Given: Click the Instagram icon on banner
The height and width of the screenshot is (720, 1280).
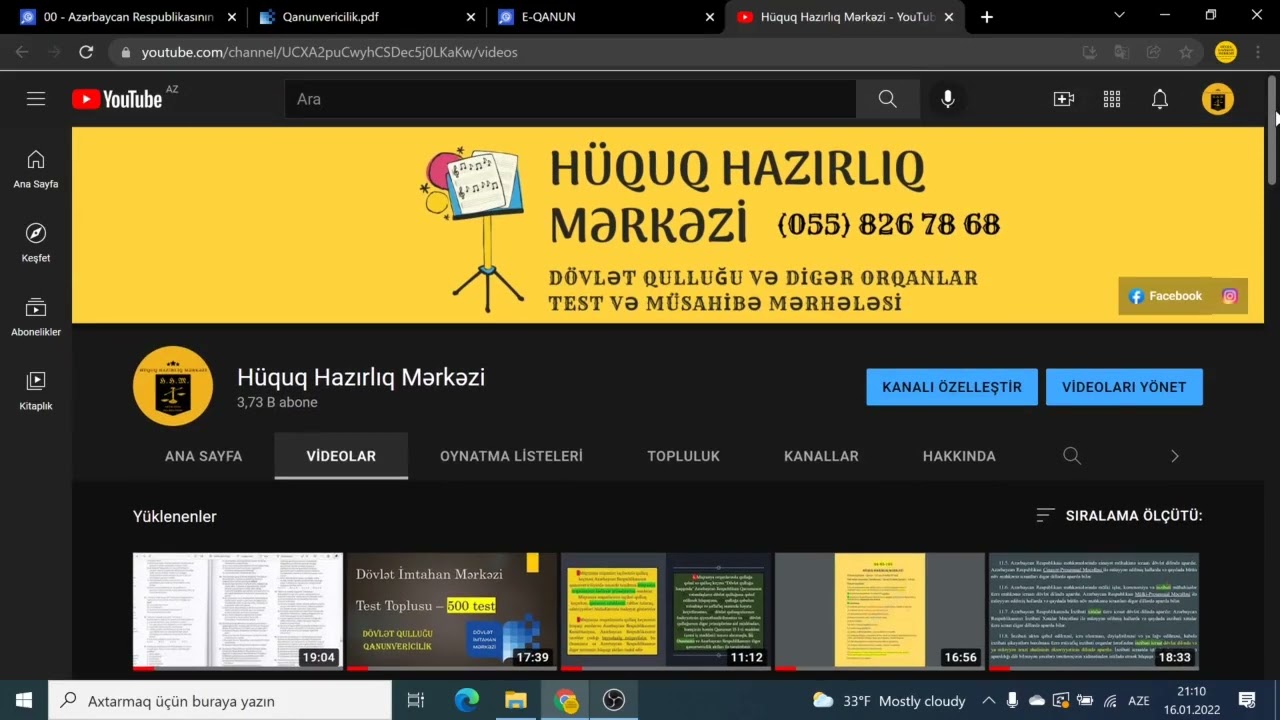Looking at the screenshot, I should point(1230,296).
